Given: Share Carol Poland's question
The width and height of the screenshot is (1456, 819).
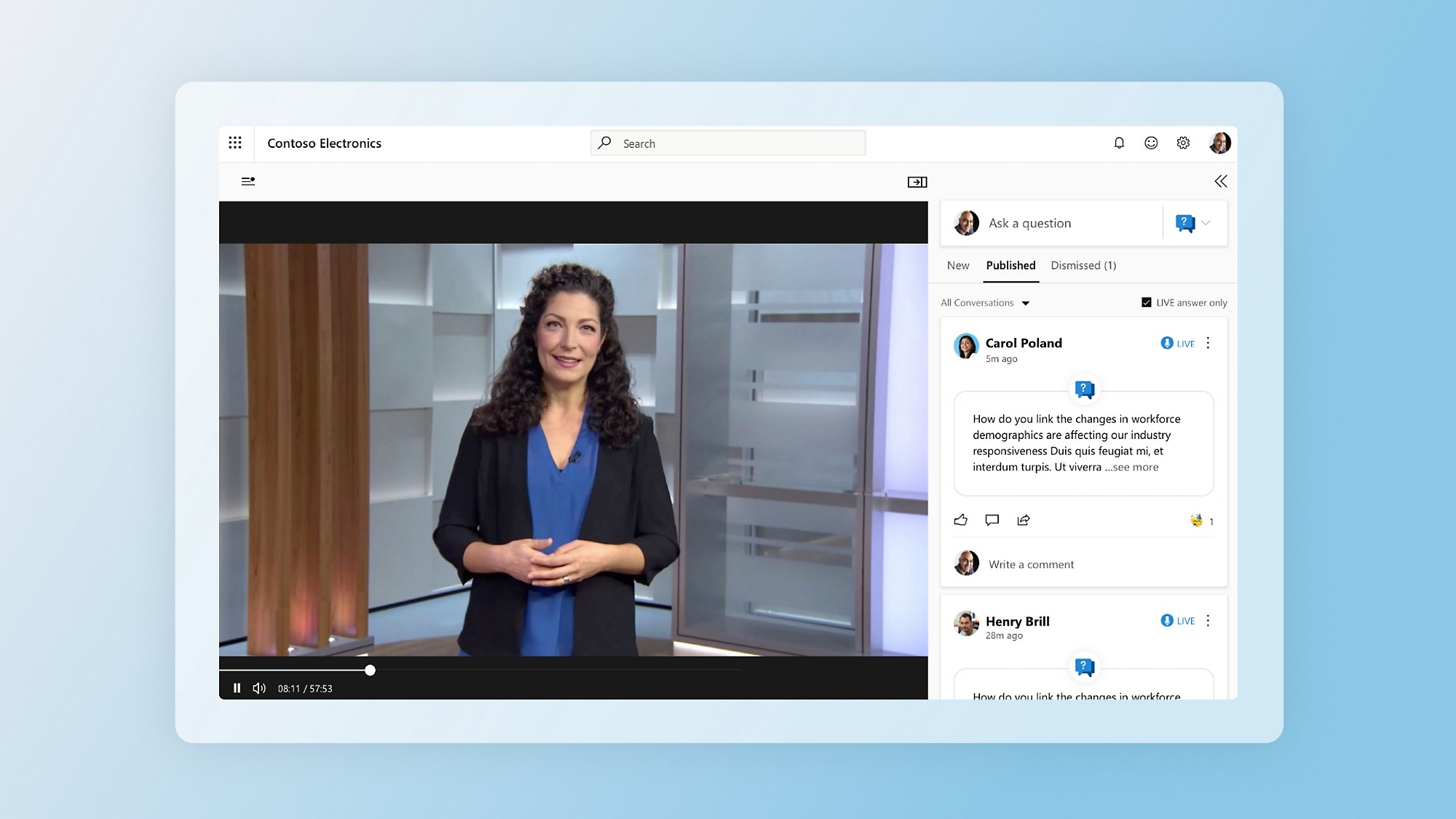Looking at the screenshot, I should [x=1024, y=520].
